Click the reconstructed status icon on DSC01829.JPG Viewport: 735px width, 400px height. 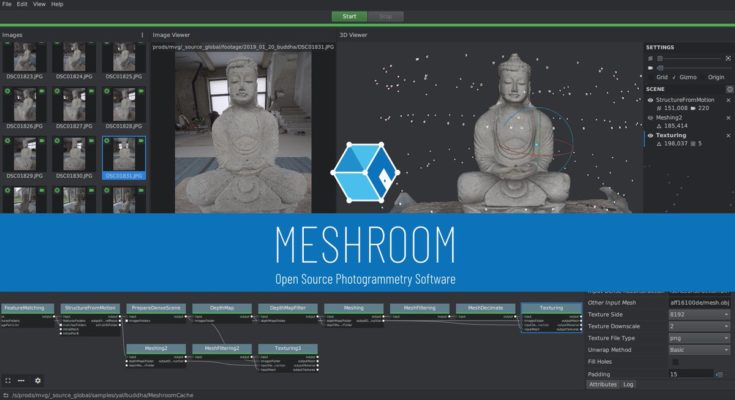[x=8, y=141]
